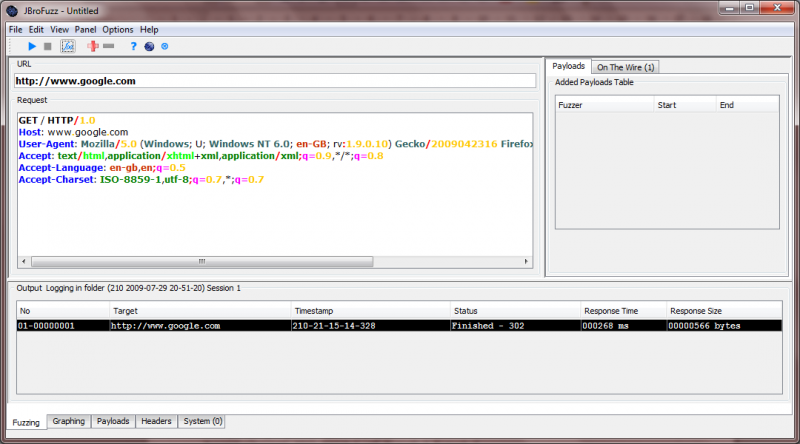Open the File menu
Screen dimensions: 800x444
[15, 30]
